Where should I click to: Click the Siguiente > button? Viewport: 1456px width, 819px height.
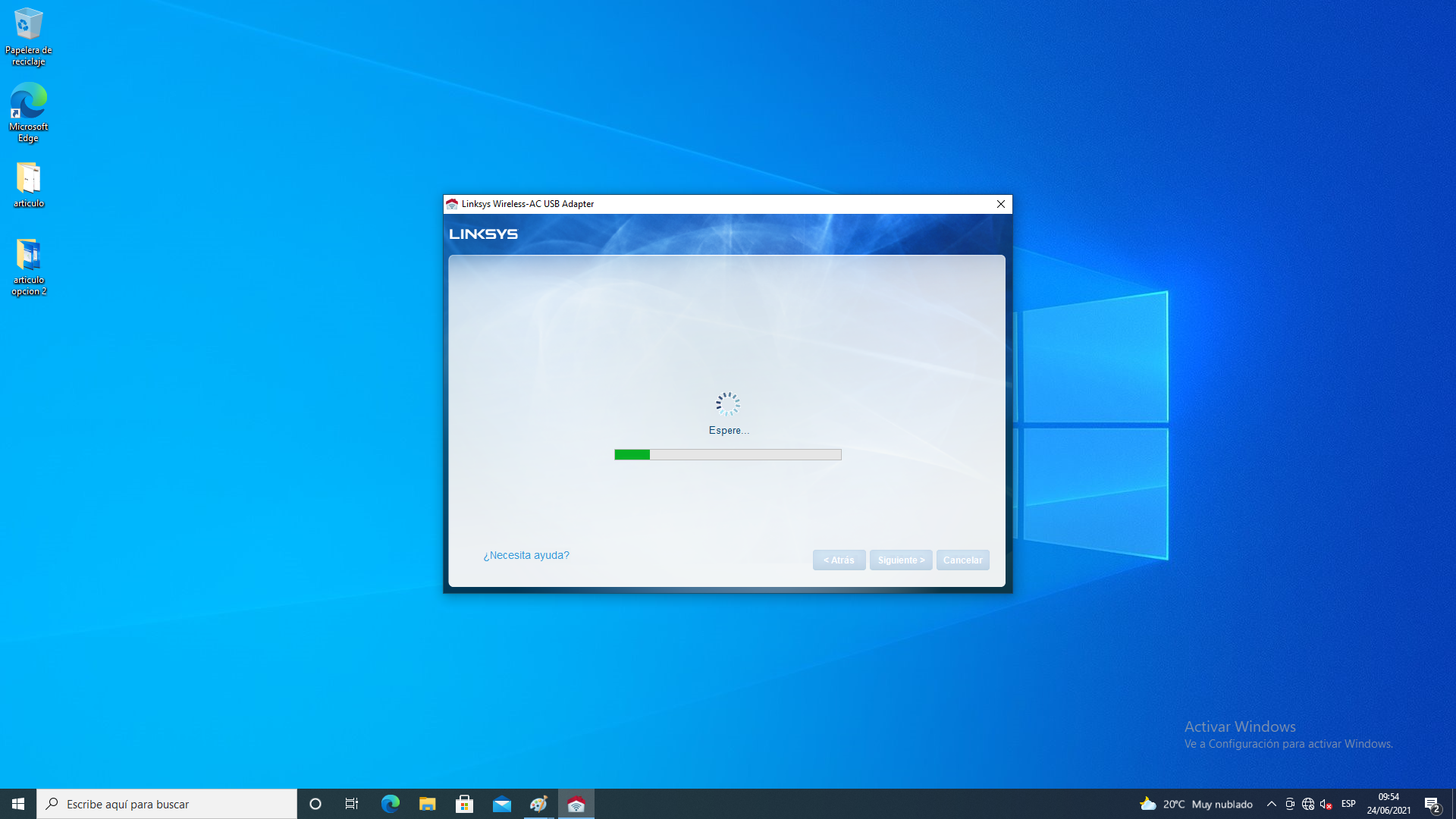(x=901, y=560)
